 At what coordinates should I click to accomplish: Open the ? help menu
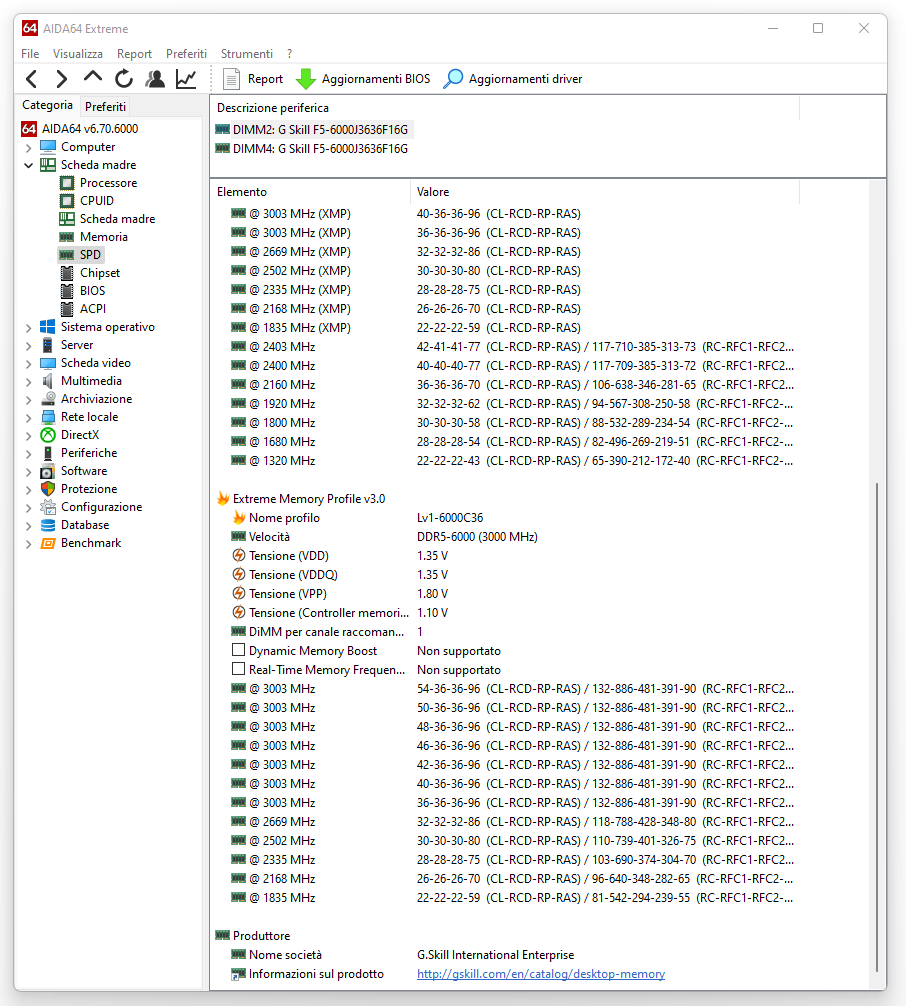click(x=289, y=54)
